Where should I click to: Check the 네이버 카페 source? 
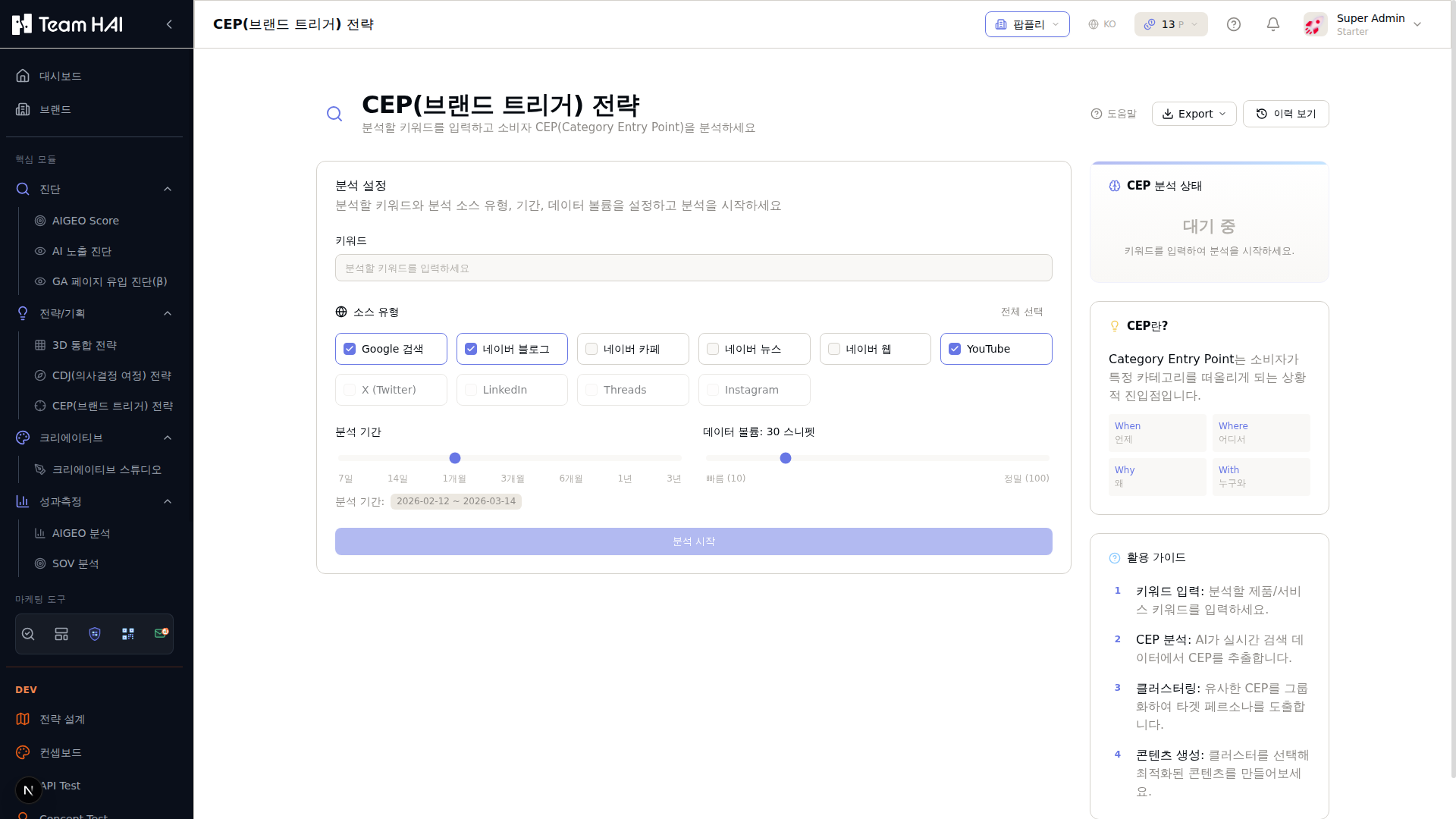coord(632,349)
